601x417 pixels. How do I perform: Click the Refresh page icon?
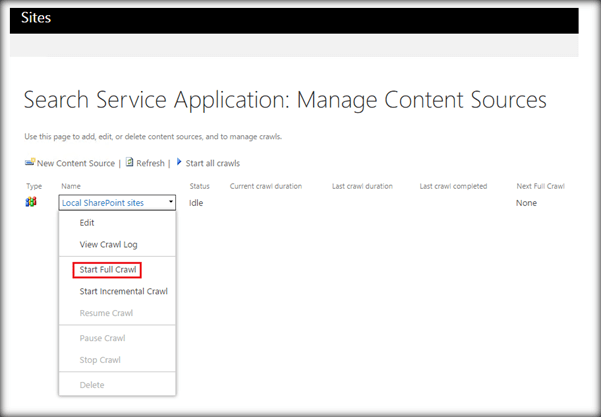click(130, 162)
